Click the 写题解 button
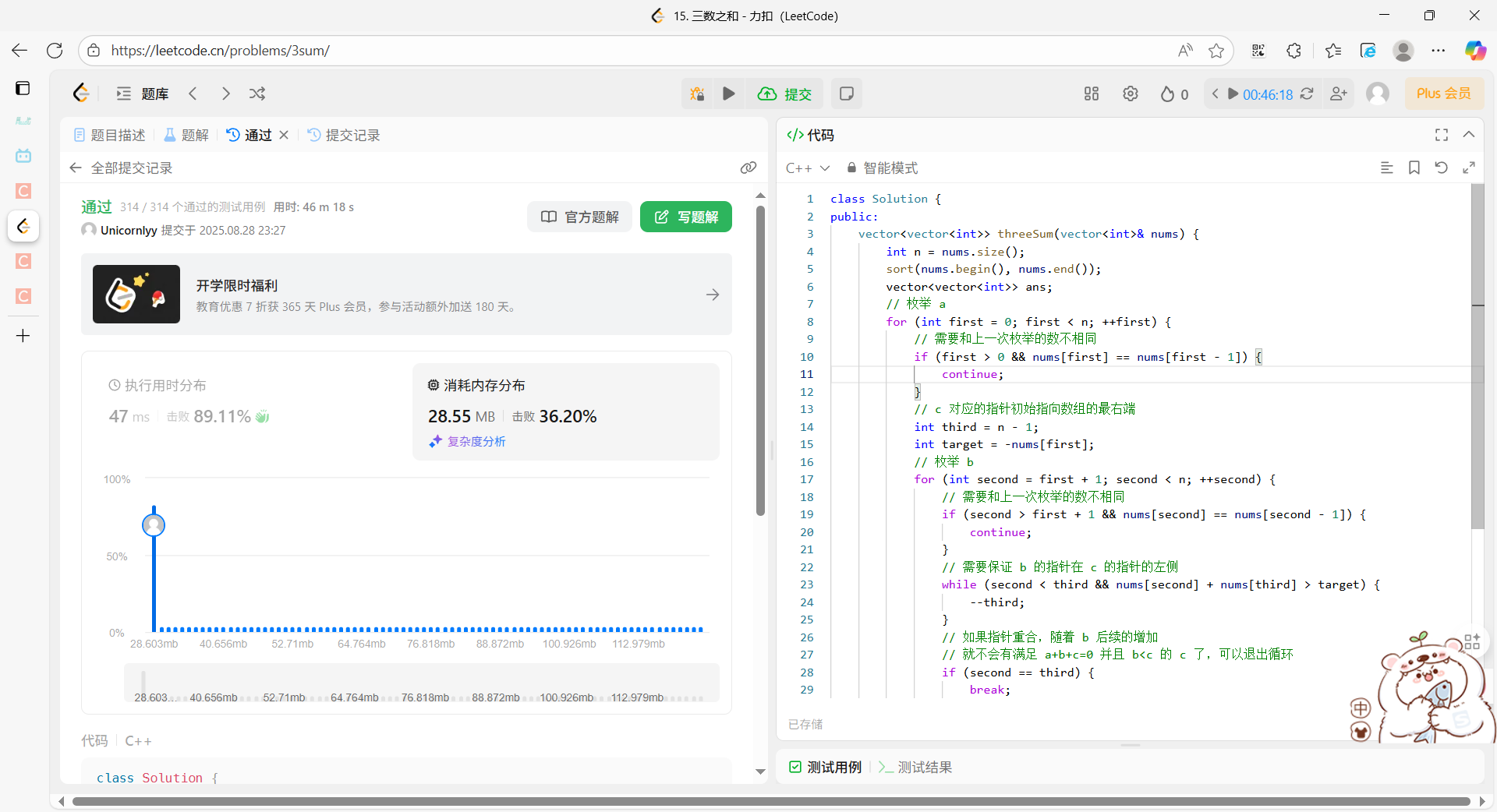This screenshot has width=1497, height=812. point(686,217)
